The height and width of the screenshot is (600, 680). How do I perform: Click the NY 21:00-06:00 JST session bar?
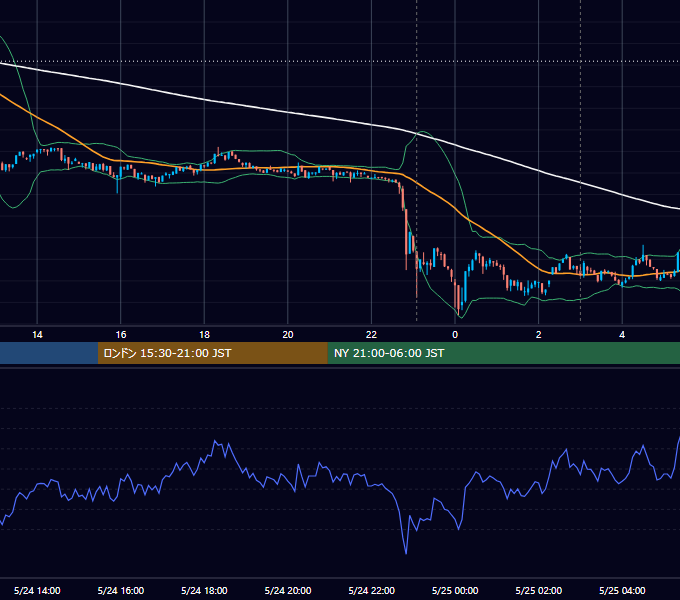click(x=503, y=353)
